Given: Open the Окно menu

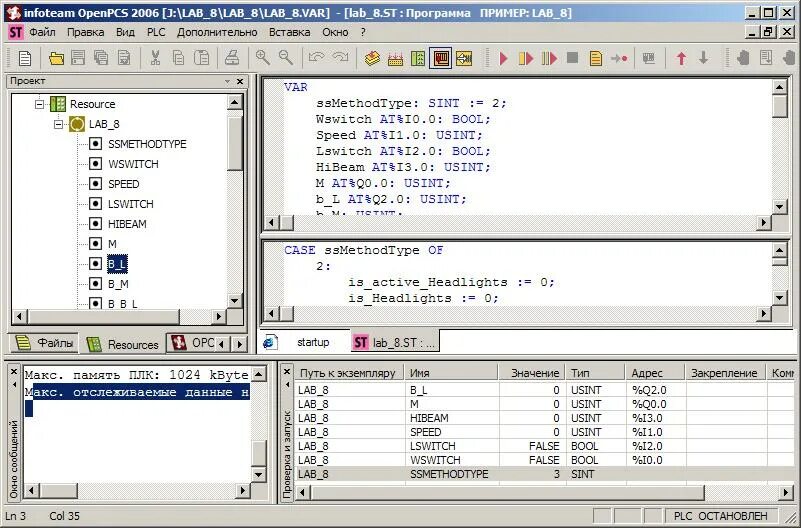Looking at the screenshot, I should point(335,32).
